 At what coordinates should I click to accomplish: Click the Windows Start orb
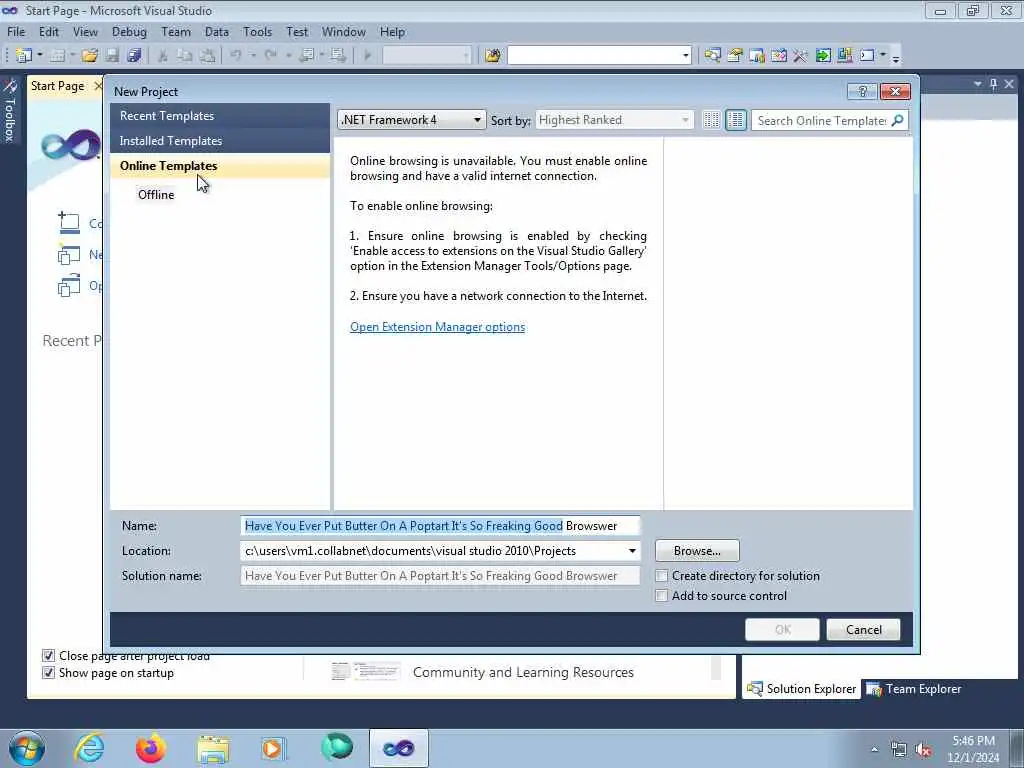coord(27,748)
